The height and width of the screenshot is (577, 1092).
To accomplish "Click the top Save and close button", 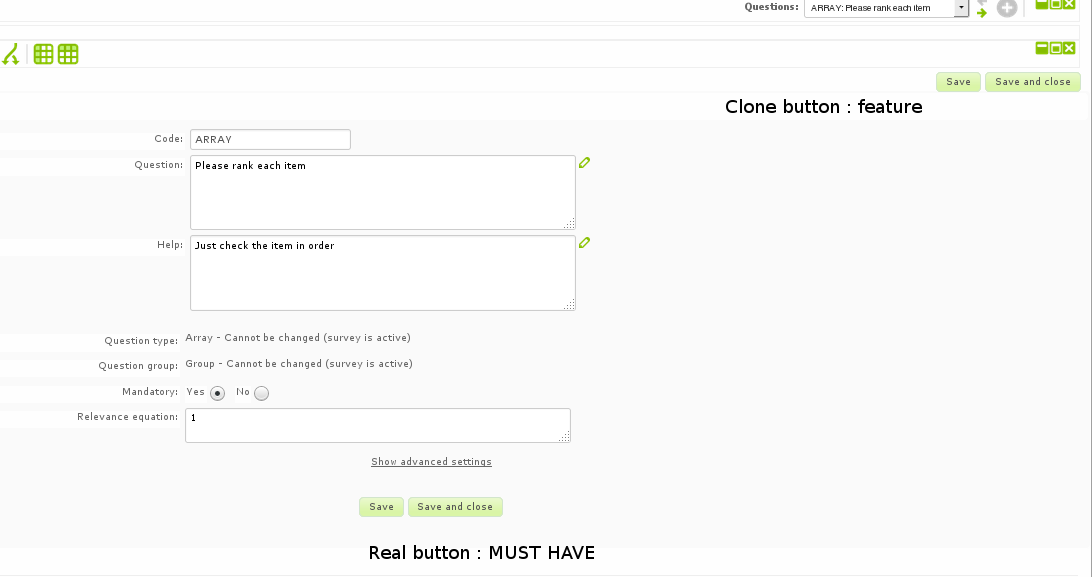I will pyautogui.click(x=1033, y=82).
